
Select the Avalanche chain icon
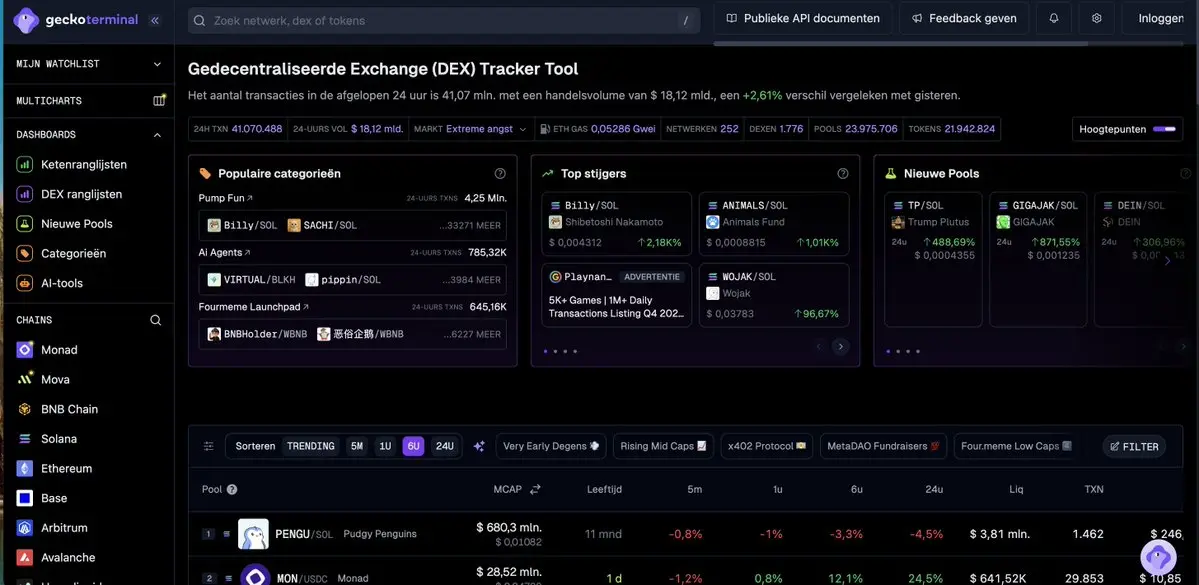(25, 557)
